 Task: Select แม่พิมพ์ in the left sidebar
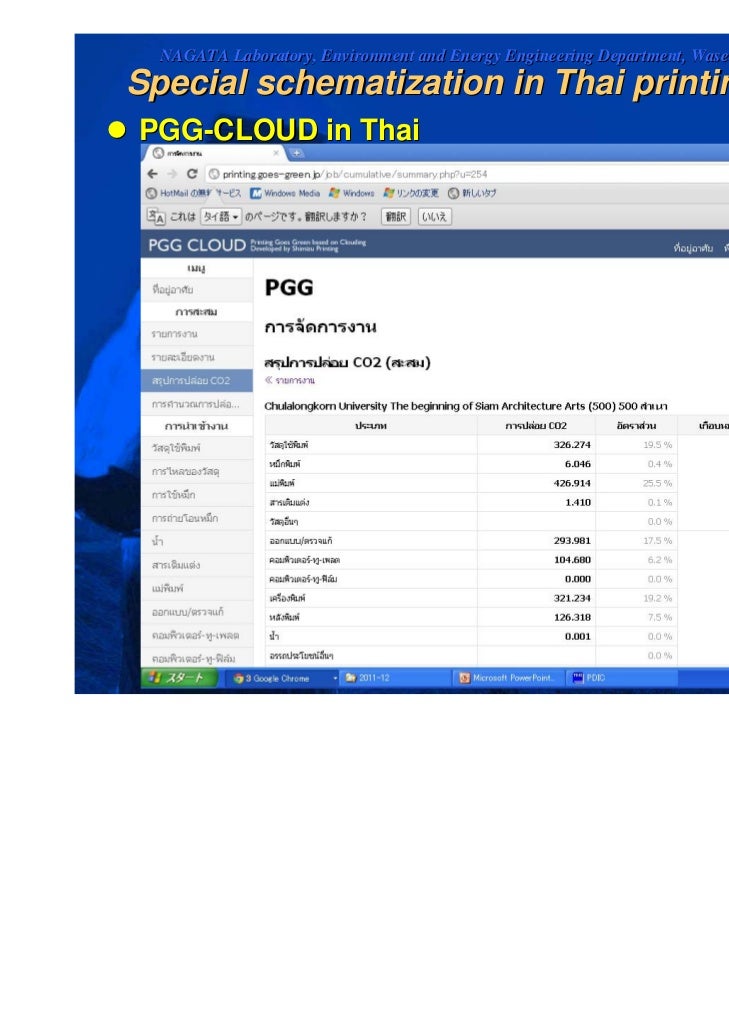pyautogui.click(x=196, y=589)
